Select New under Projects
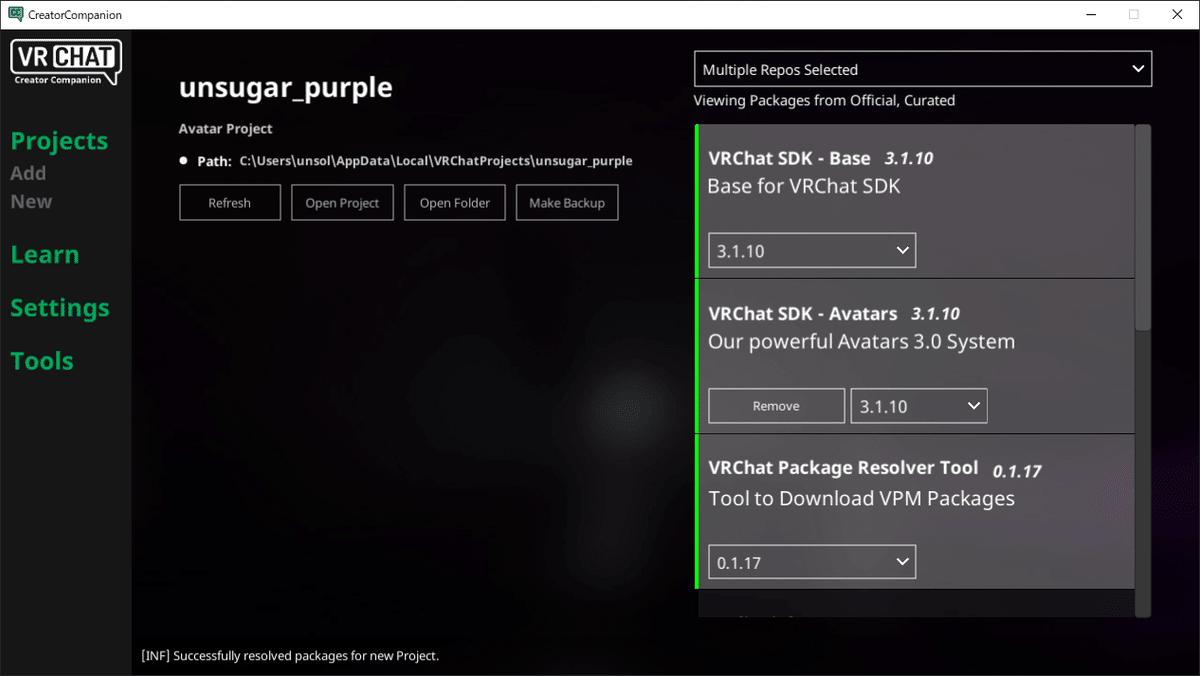 (x=30, y=201)
